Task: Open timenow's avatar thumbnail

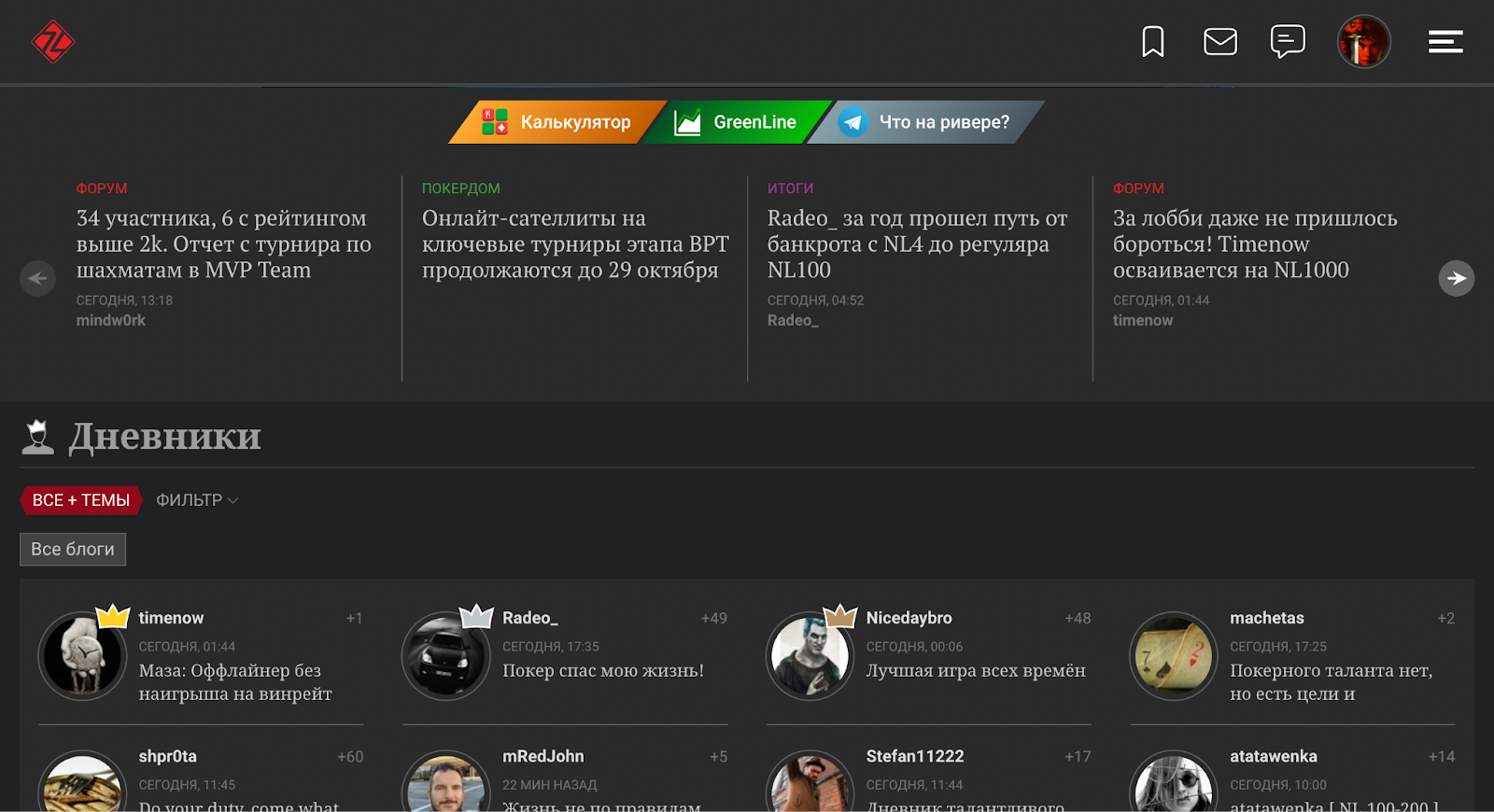Action: [x=82, y=656]
